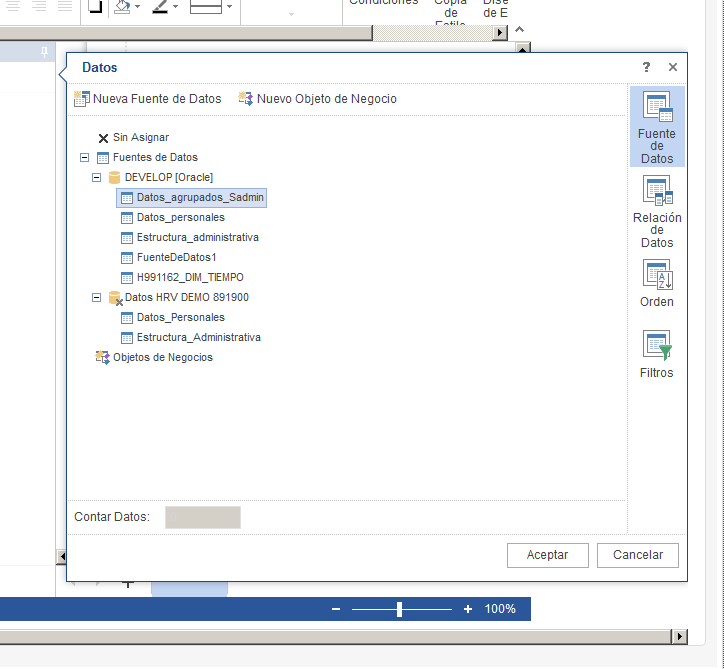This screenshot has width=724, height=669.
Task: Click the DEVELOP [Oracle] database icon
Action: [x=115, y=177]
